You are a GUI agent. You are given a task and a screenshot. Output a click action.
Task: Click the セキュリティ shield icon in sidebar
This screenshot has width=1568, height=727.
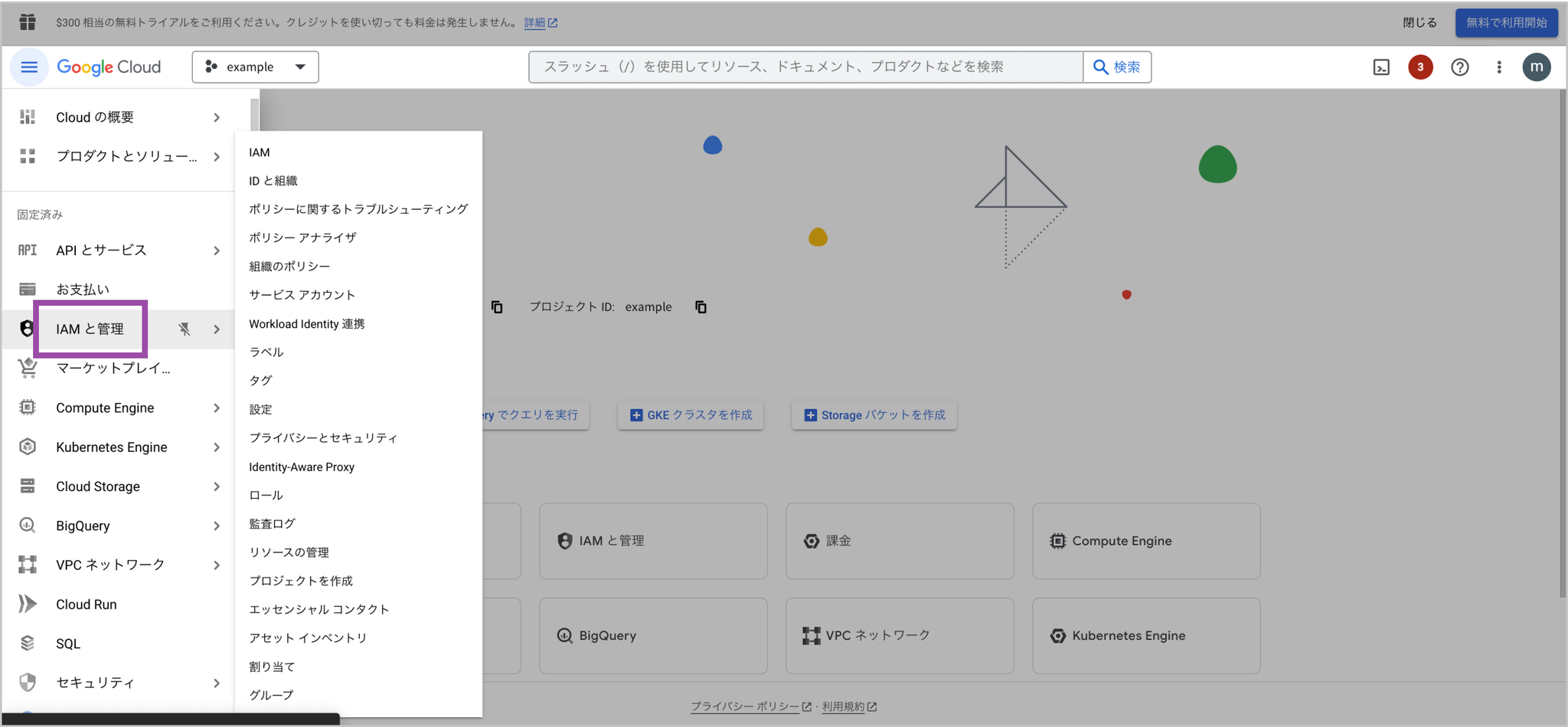click(x=28, y=683)
